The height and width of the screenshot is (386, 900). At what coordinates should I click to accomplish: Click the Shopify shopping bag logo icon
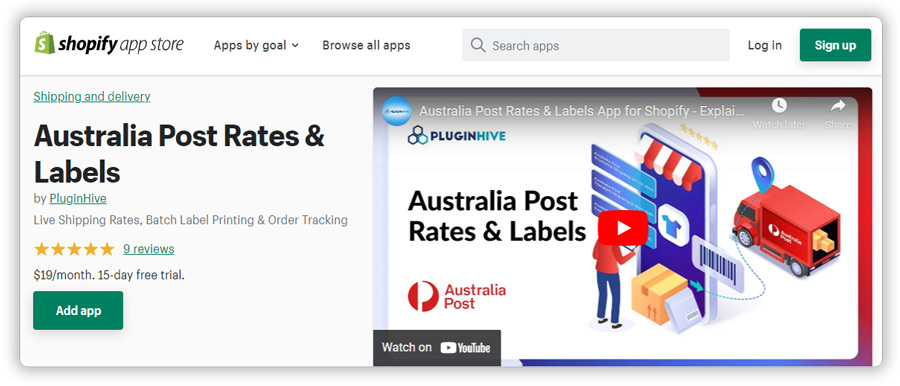(44, 44)
